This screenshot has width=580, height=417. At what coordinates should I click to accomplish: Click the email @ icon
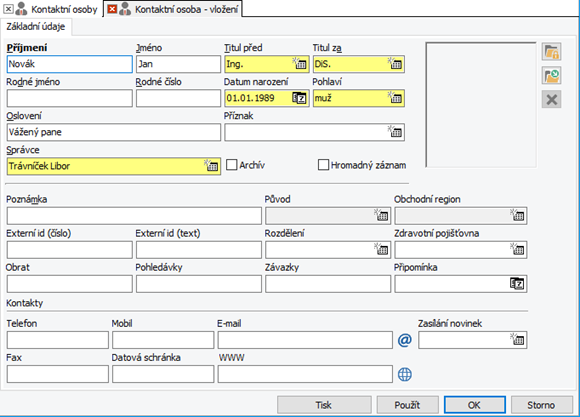pos(405,340)
